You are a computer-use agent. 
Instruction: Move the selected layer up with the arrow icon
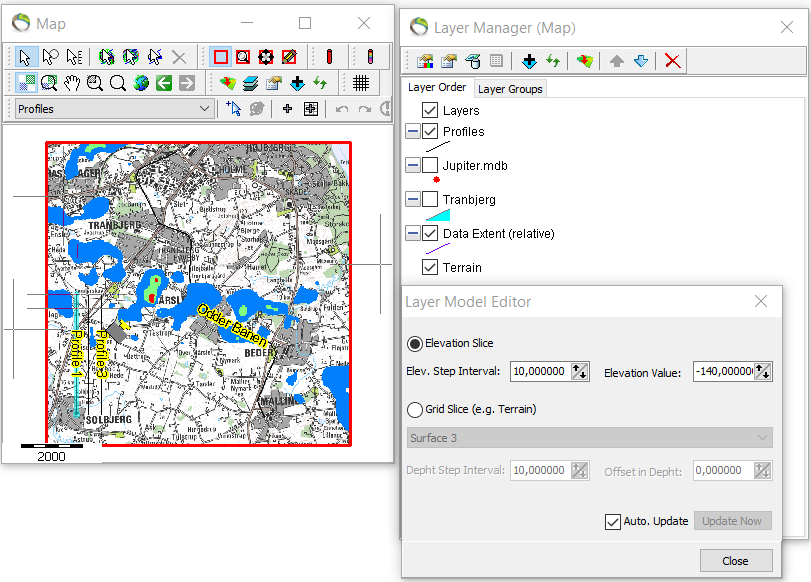click(x=617, y=61)
